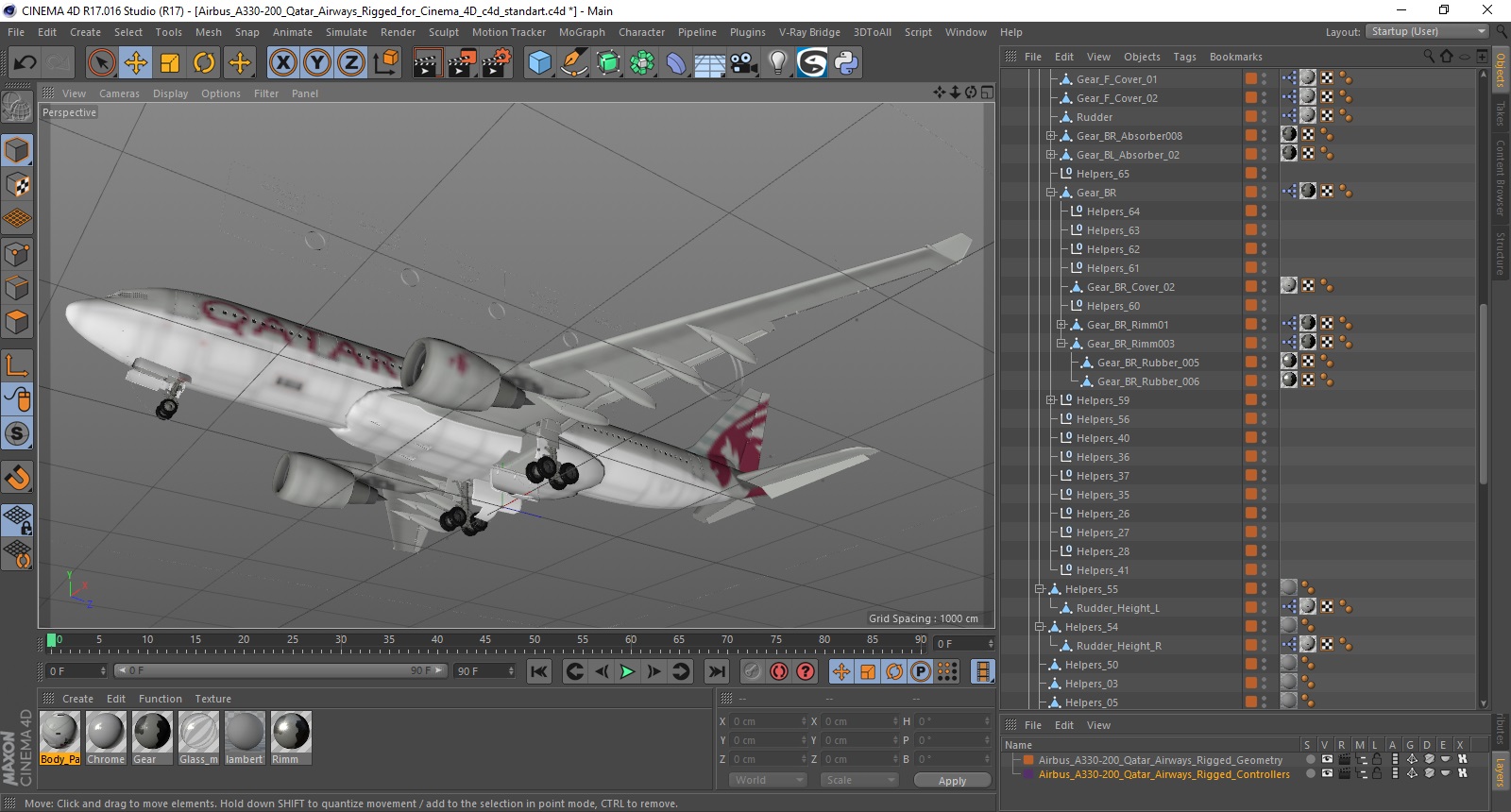Viewport: 1511px width, 812px height.
Task: Select Edges mode in left toolbar
Action: coord(17,288)
